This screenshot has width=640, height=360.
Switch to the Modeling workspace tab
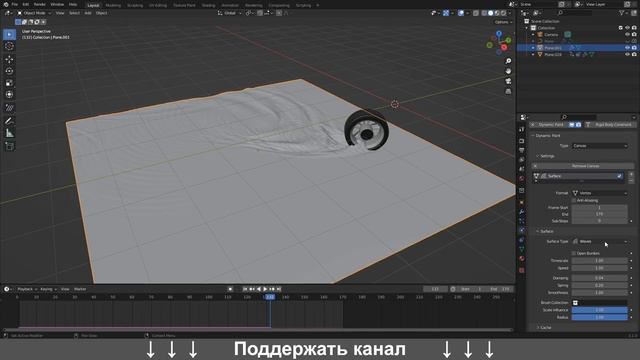tap(113, 5)
